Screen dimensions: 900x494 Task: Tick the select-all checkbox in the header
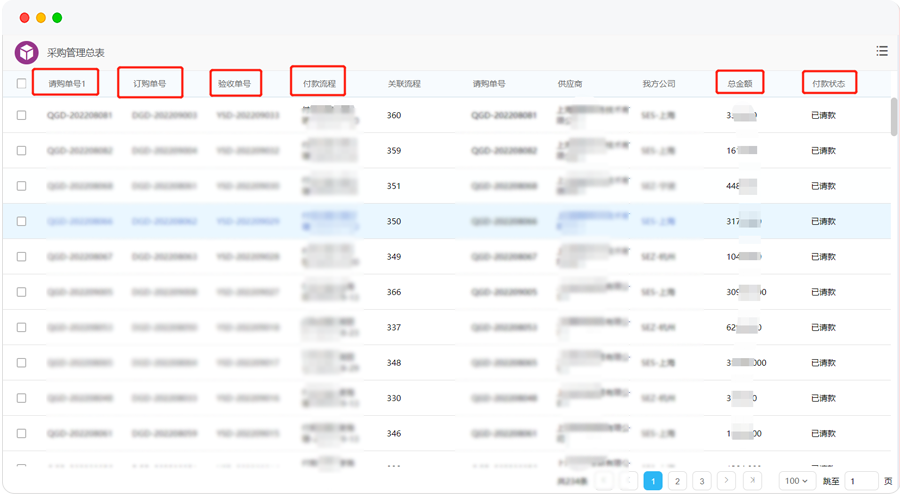(21, 84)
